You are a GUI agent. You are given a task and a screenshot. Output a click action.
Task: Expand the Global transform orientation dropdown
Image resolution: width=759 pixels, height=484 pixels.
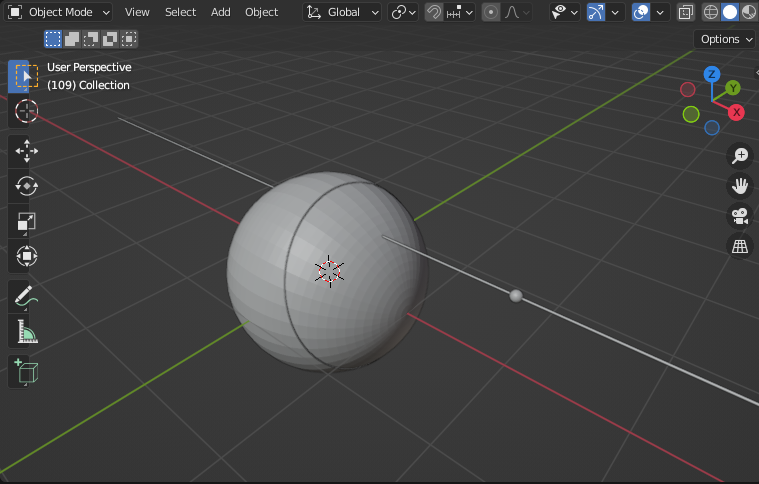click(x=343, y=12)
